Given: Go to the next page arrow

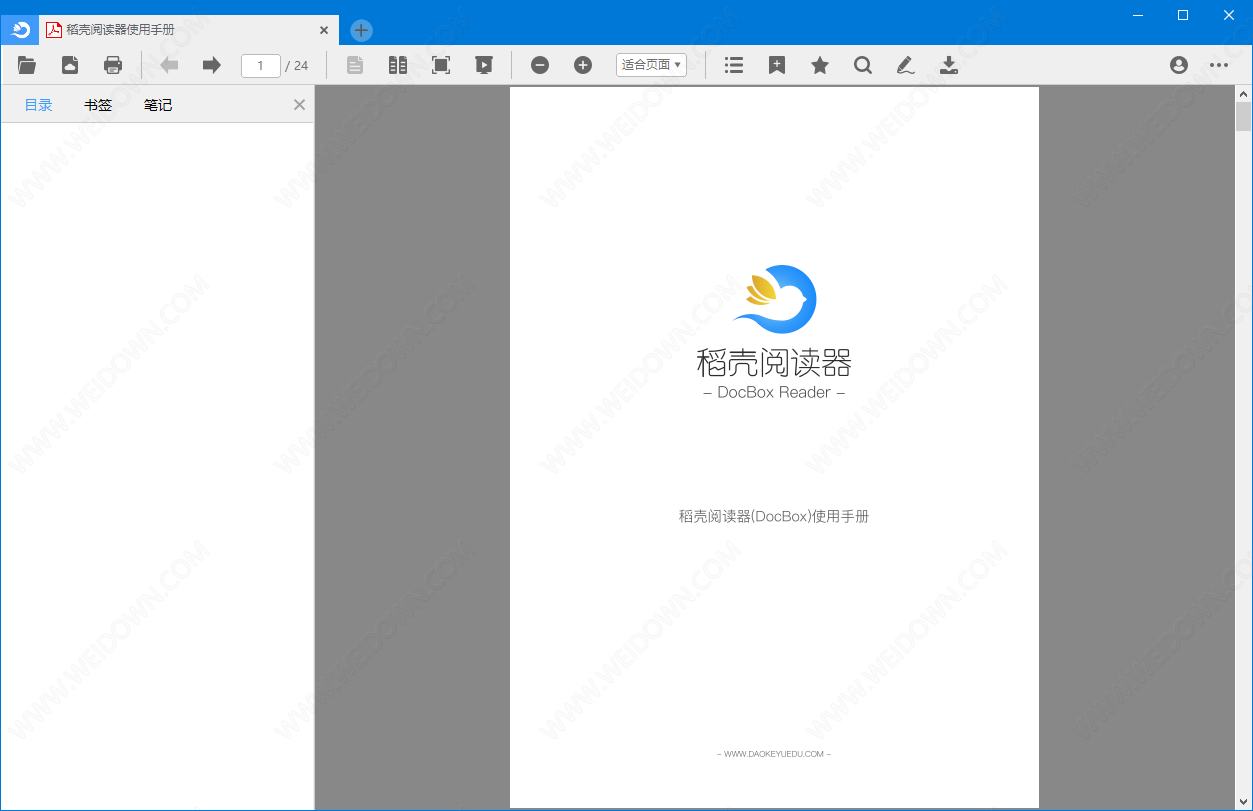Looking at the screenshot, I should (x=211, y=65).
